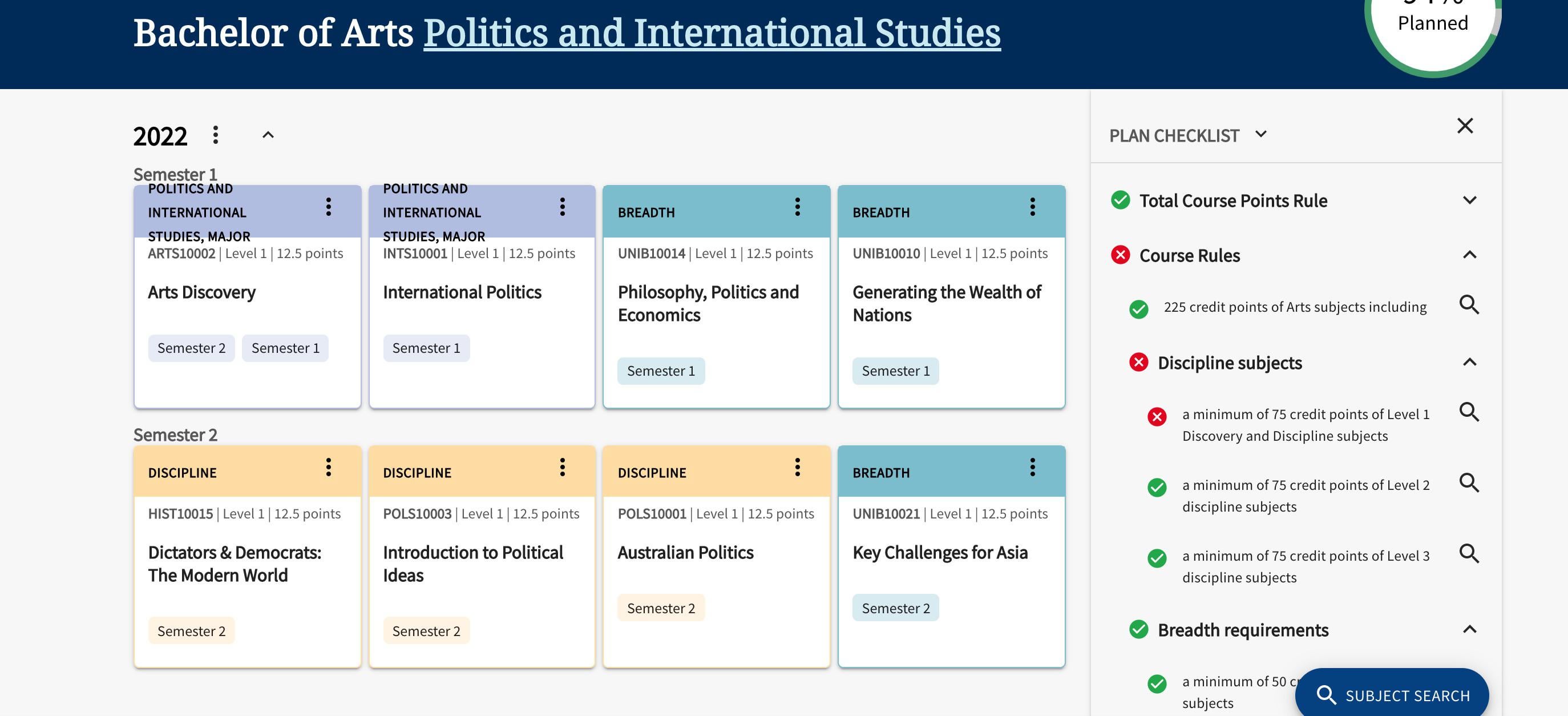Open Introduction to Political Ideas title

point(473,564)
